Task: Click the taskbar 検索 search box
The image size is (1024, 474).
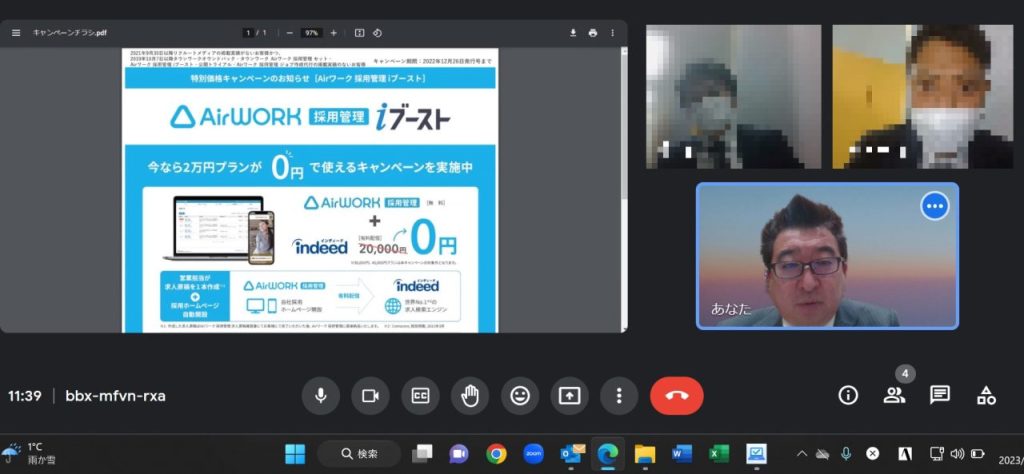Action: (x=359, y=454)
